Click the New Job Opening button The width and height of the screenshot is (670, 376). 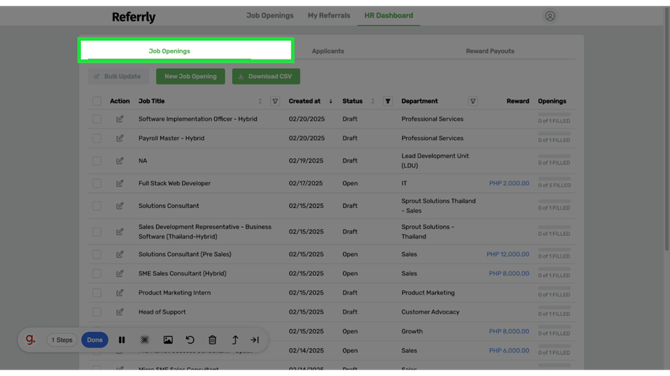191,76
